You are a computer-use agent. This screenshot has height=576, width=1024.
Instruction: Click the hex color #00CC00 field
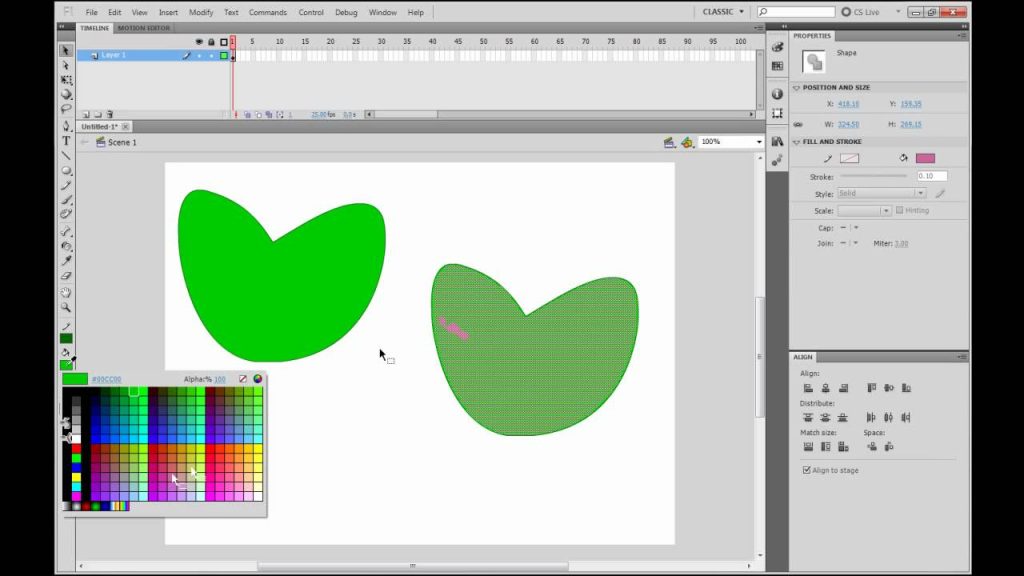(106, 379)
